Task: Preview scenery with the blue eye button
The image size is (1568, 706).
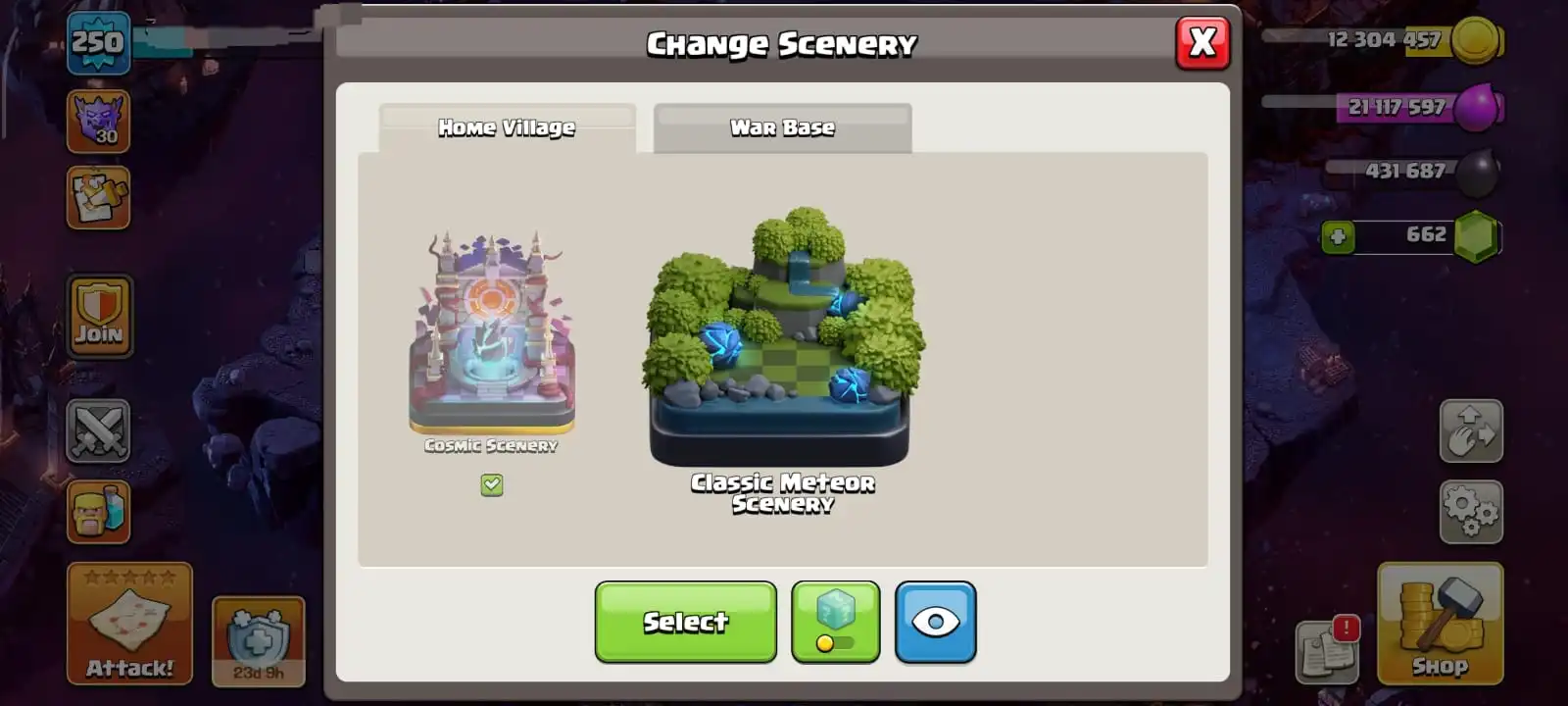Action: click(936, 622)
